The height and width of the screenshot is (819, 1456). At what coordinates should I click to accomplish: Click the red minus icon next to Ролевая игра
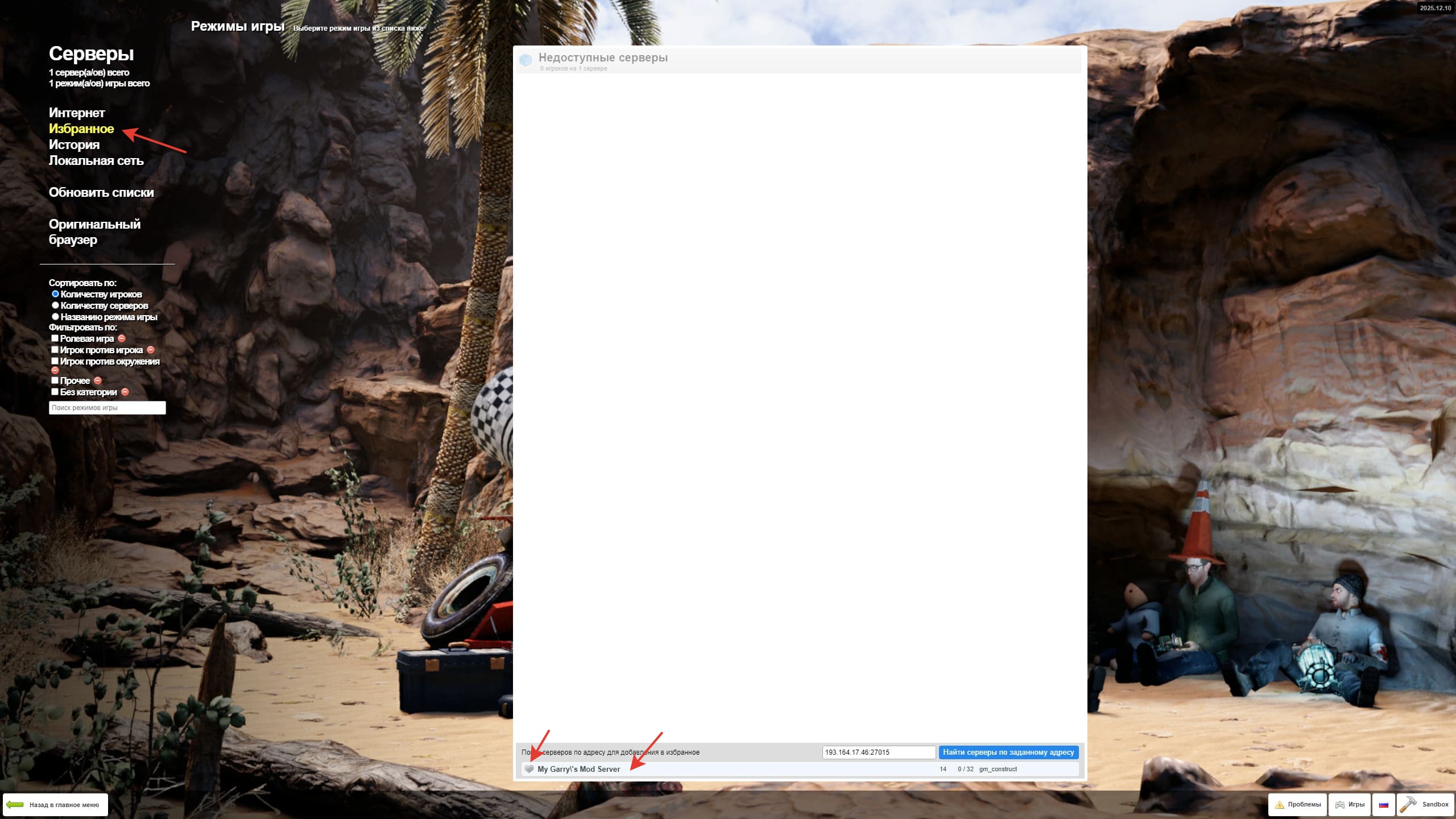(122, 338)
